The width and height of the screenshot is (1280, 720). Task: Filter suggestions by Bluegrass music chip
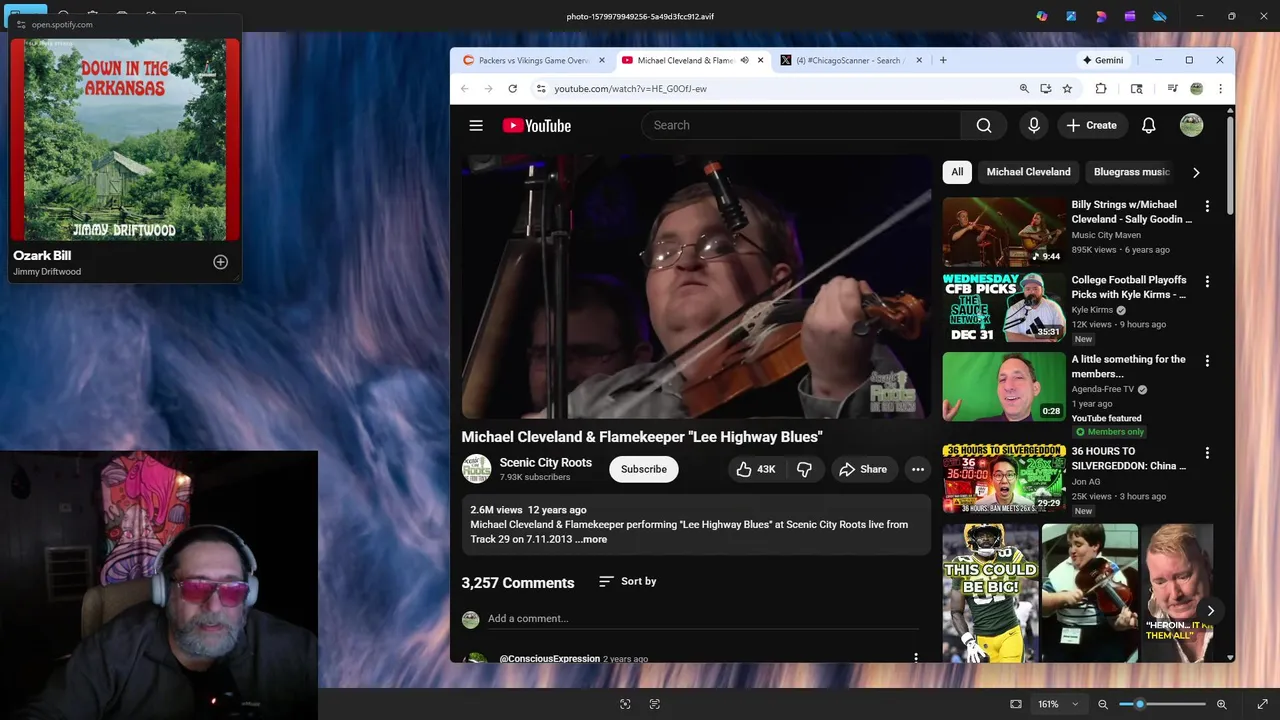[1131, 172]
